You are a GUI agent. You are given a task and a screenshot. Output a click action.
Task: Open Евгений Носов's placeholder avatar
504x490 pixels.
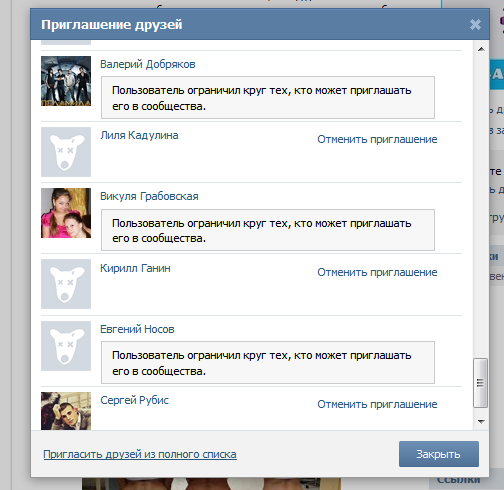coord(66,346)
